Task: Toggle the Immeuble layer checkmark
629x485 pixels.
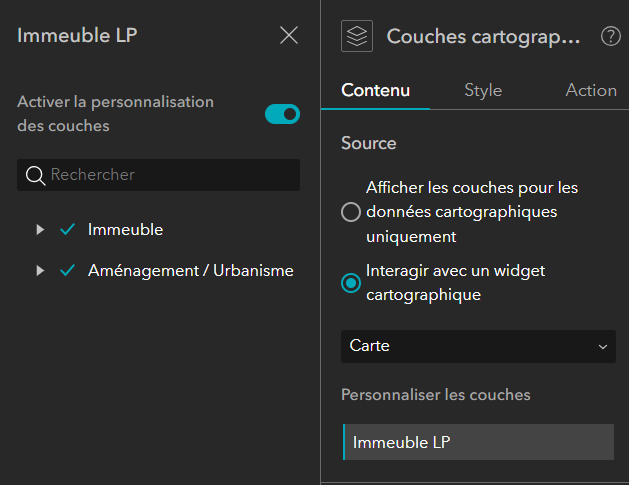Action: click(x=68, y=230)
